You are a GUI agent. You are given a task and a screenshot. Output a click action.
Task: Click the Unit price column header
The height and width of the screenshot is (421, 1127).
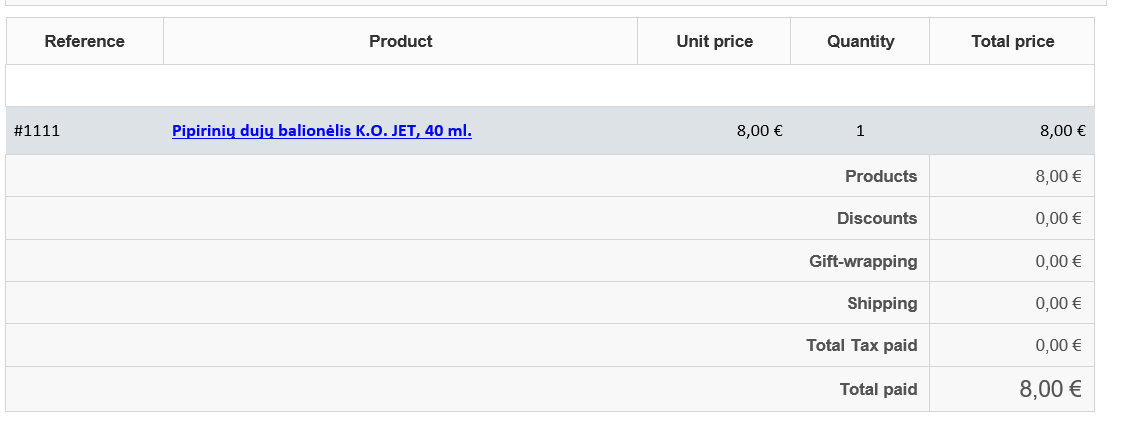pos(714,41)
